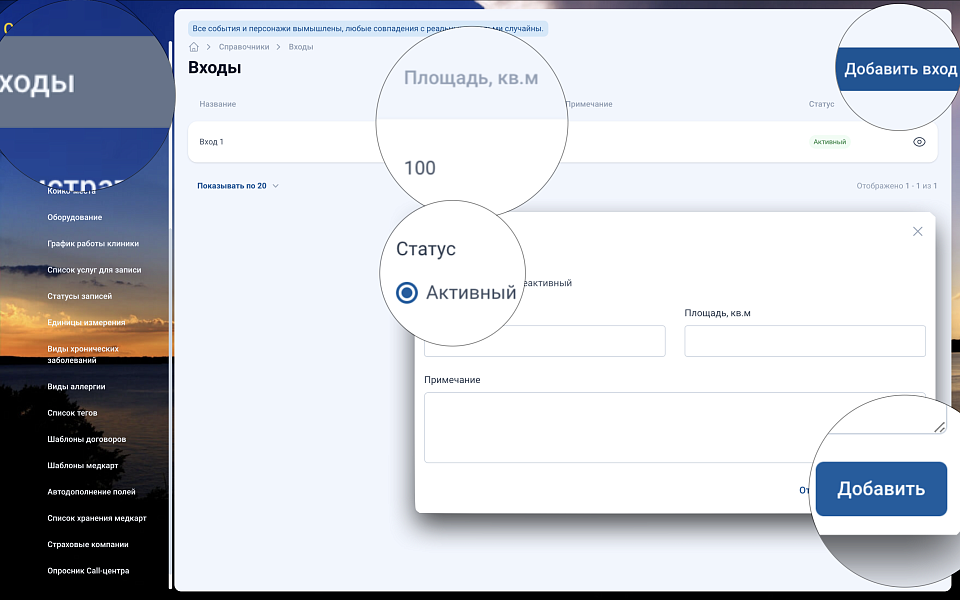Open Виды аллергии reference list

[76, 386]
